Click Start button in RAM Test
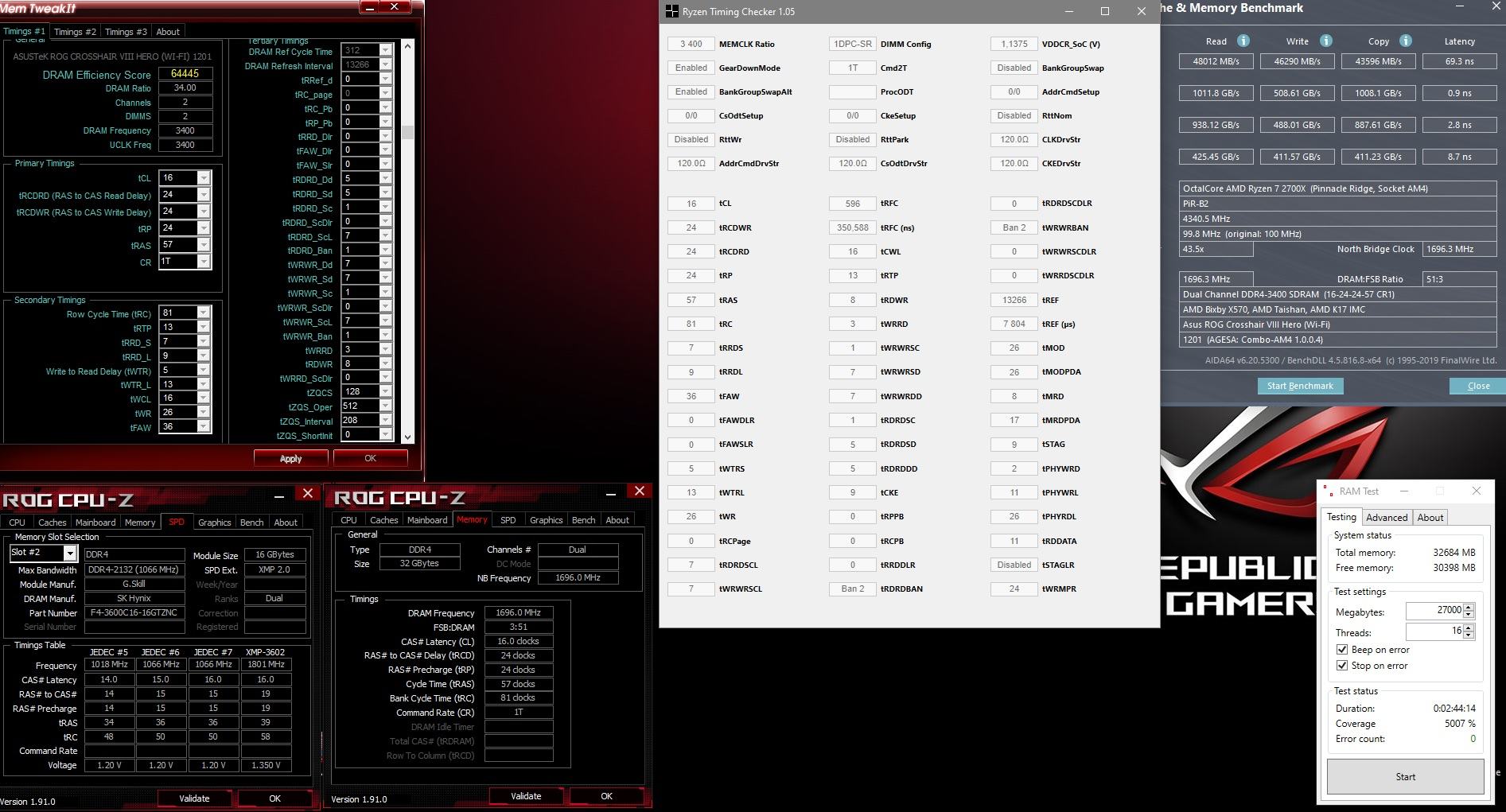 click(x=1405, y=777)
